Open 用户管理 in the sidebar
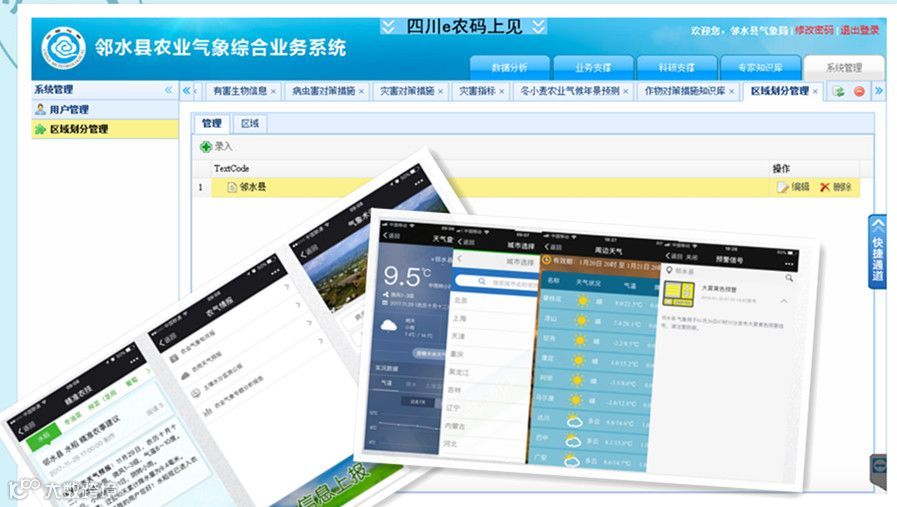 (69, 109)
